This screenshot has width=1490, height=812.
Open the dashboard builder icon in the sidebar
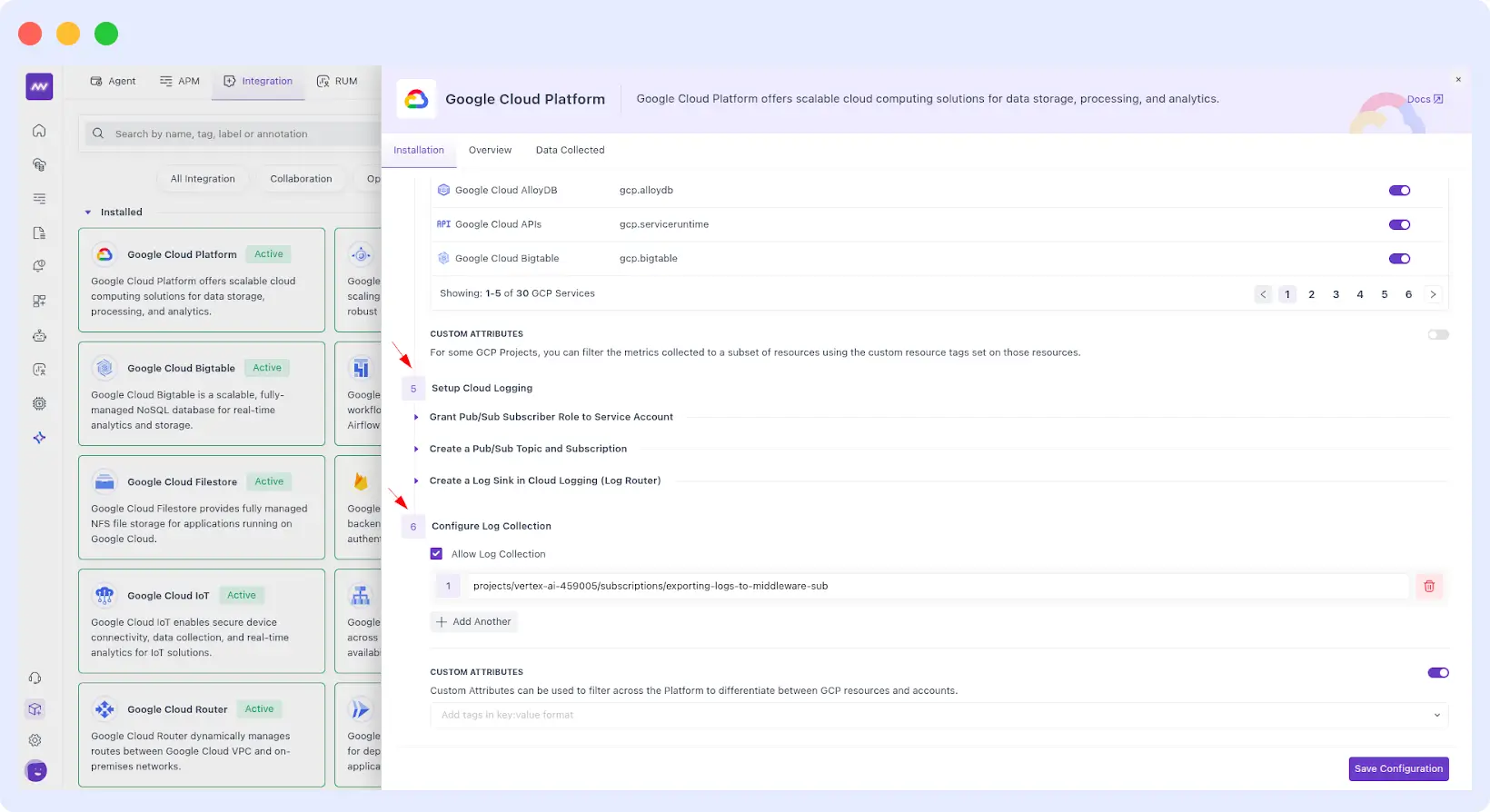tap(39, 301)
